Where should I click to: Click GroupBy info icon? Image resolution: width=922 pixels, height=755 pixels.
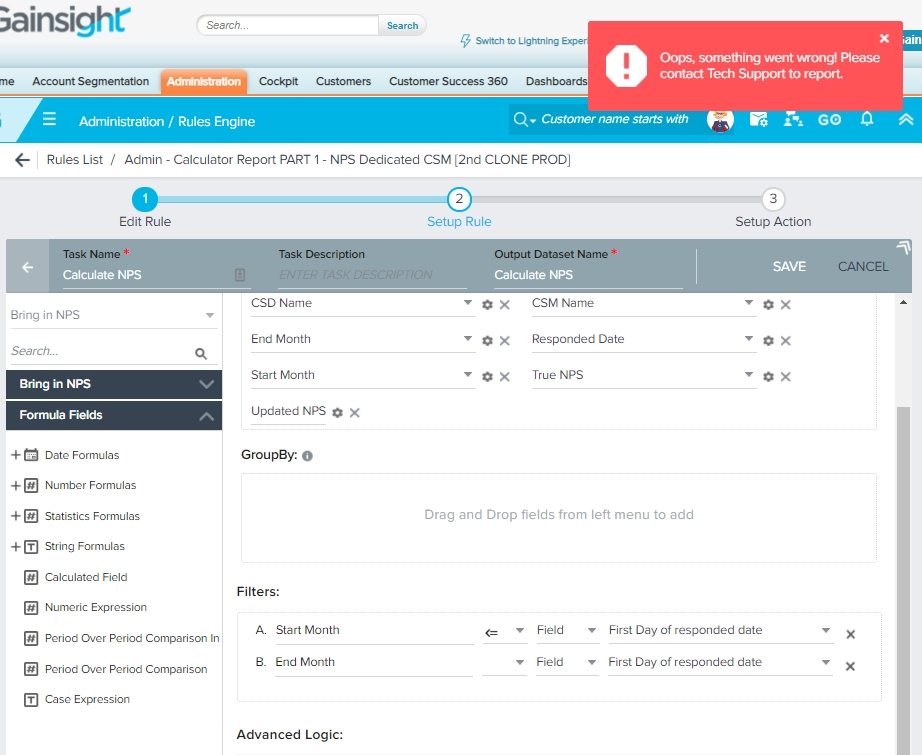308,456
